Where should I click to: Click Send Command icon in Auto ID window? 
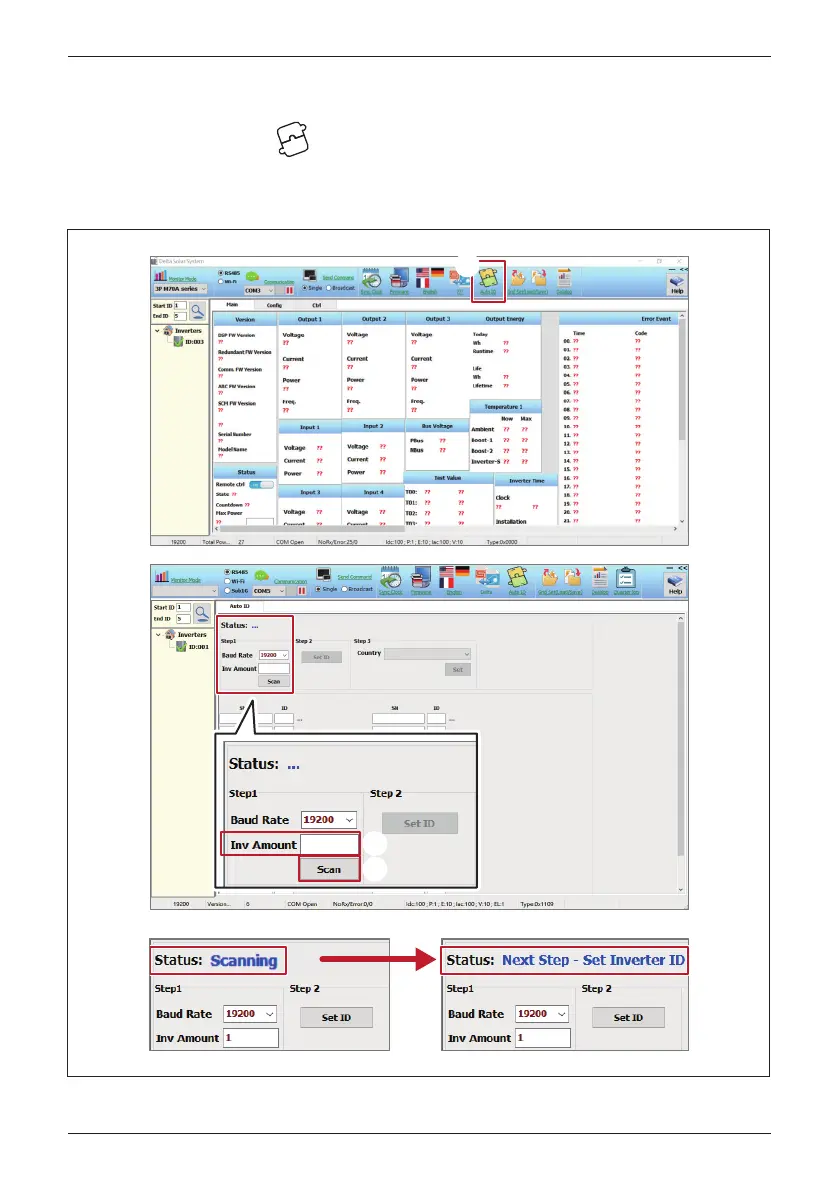click(x=324, y=575)
